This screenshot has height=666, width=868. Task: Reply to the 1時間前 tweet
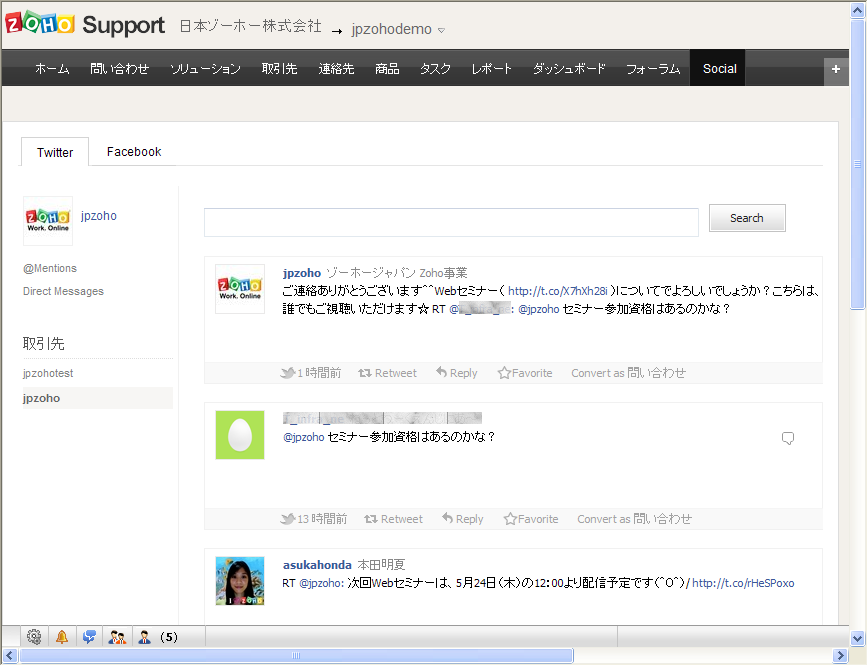pyautogui.click(x=457, y=373)
